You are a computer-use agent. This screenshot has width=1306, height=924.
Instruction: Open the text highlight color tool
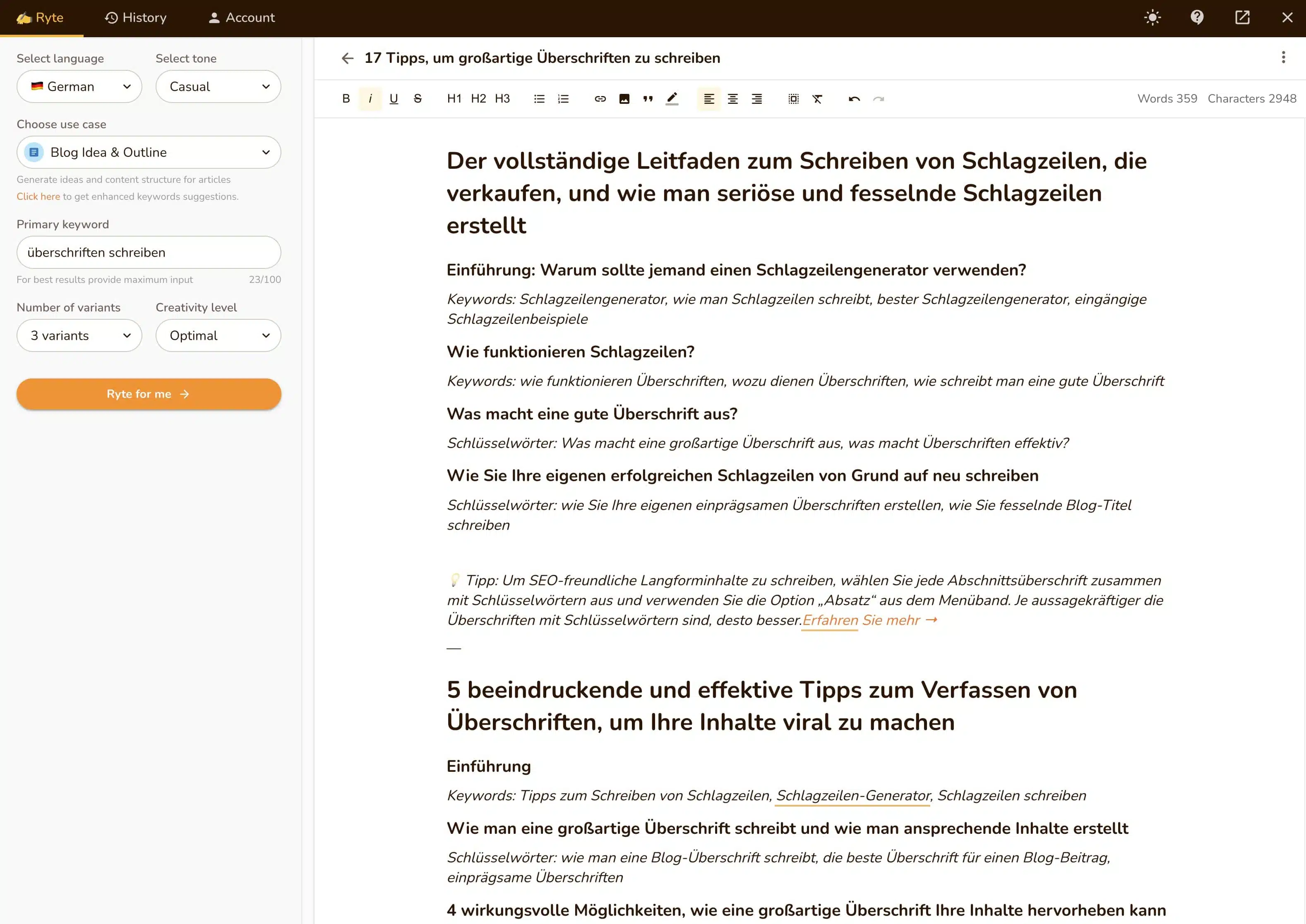point(672,98)
